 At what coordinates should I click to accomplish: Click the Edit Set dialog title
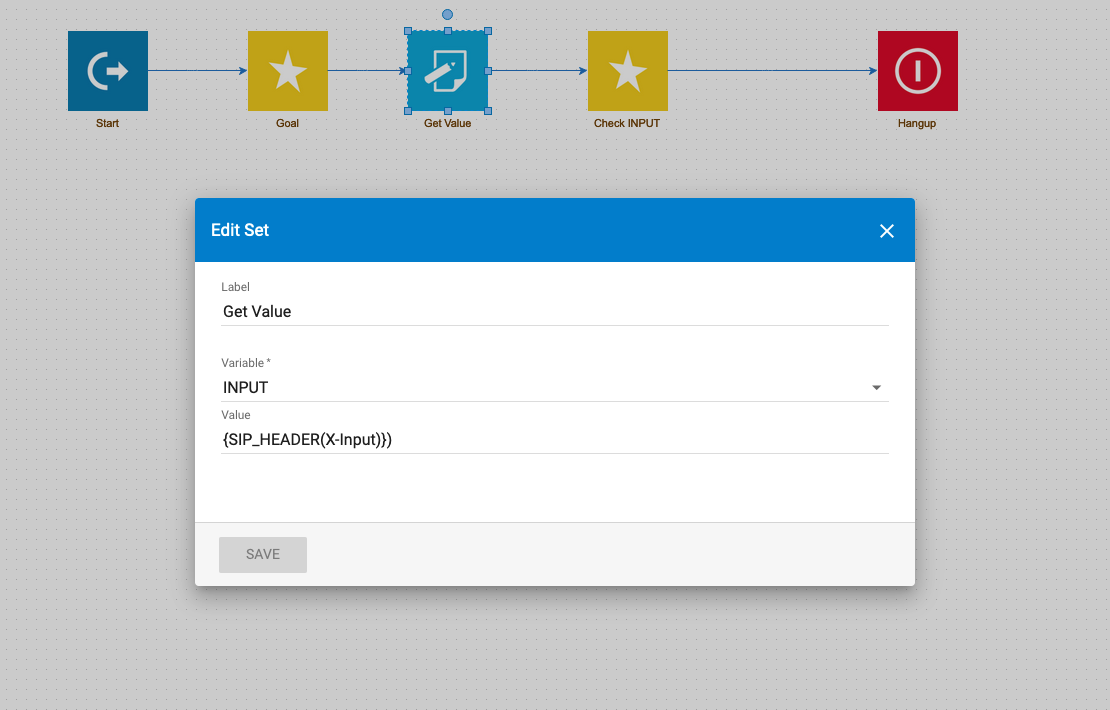pos(240,230)
